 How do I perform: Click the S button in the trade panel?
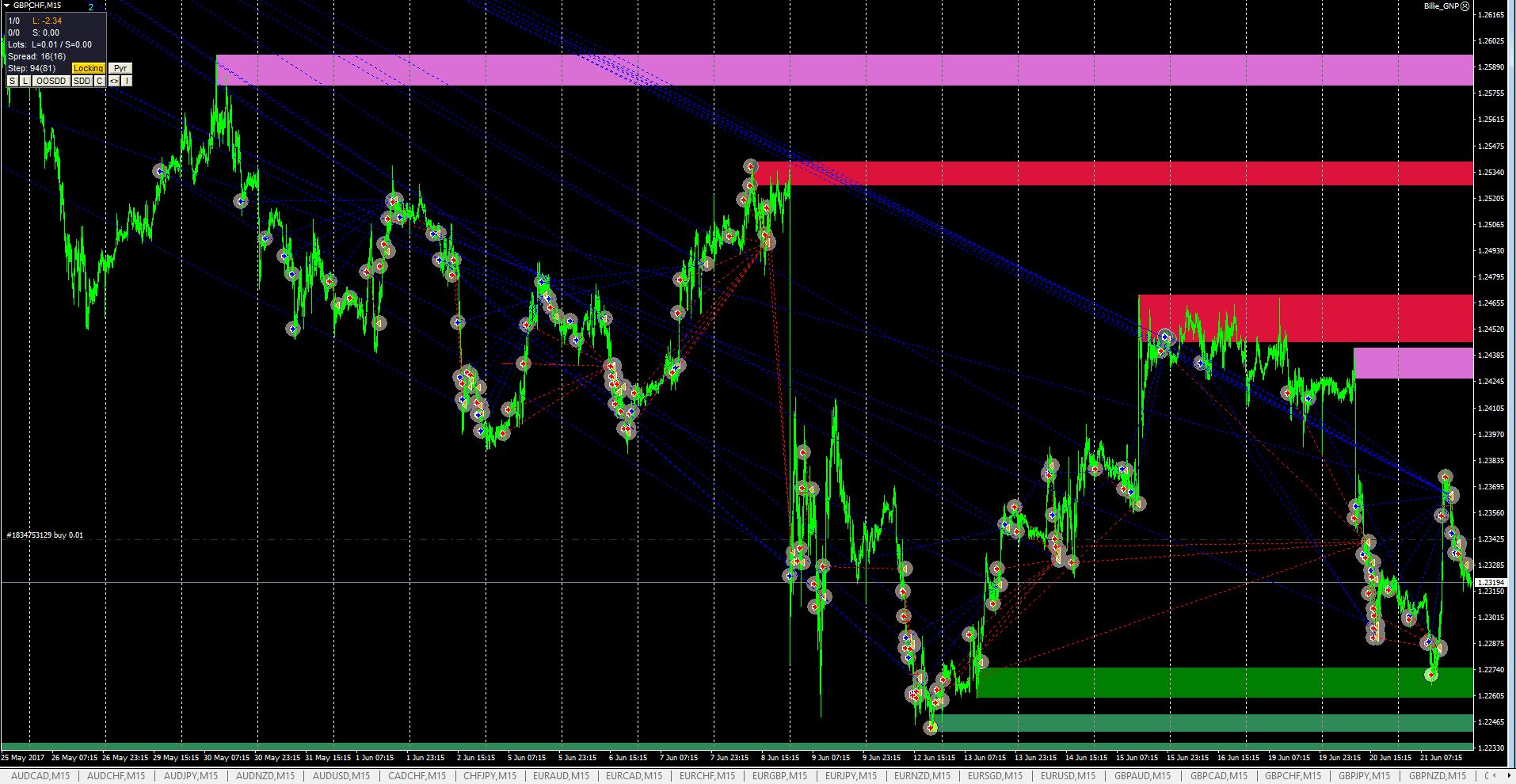pyautogui.click(x=13, y=81)
